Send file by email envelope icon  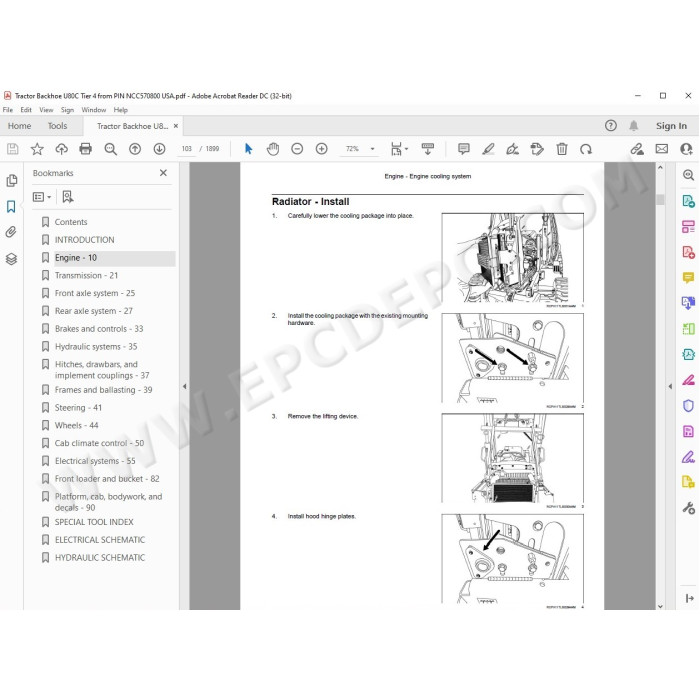[x=662, y=149]
